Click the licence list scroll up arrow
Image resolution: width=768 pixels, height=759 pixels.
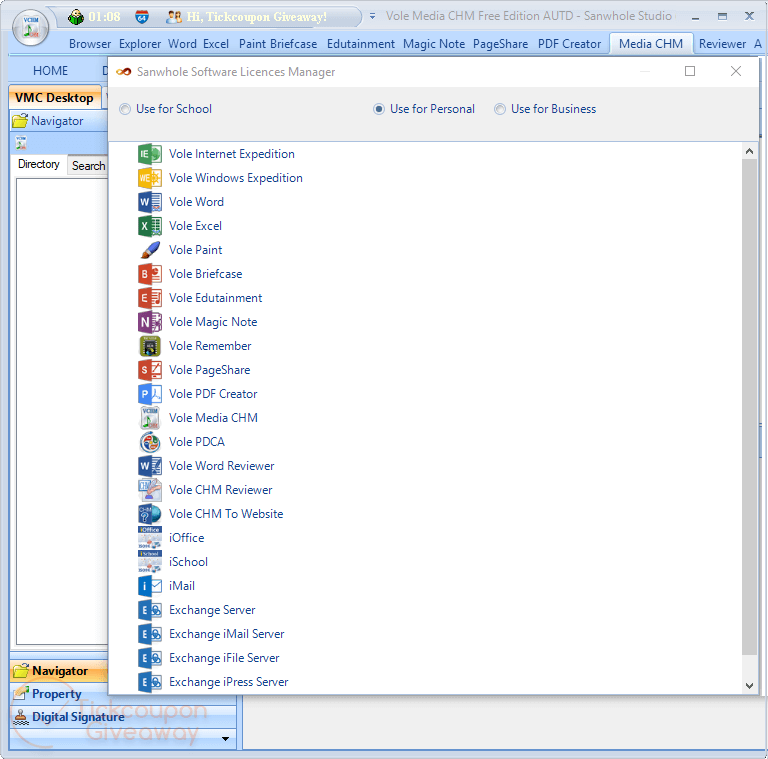point(749,151)
